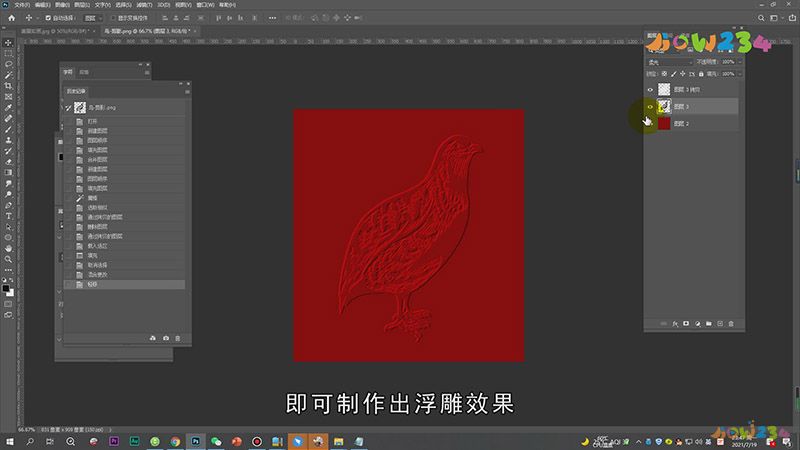Viewport: 800px width, 450px height.
Task: Select the Frame tool
Action: (x=8, y=96)
